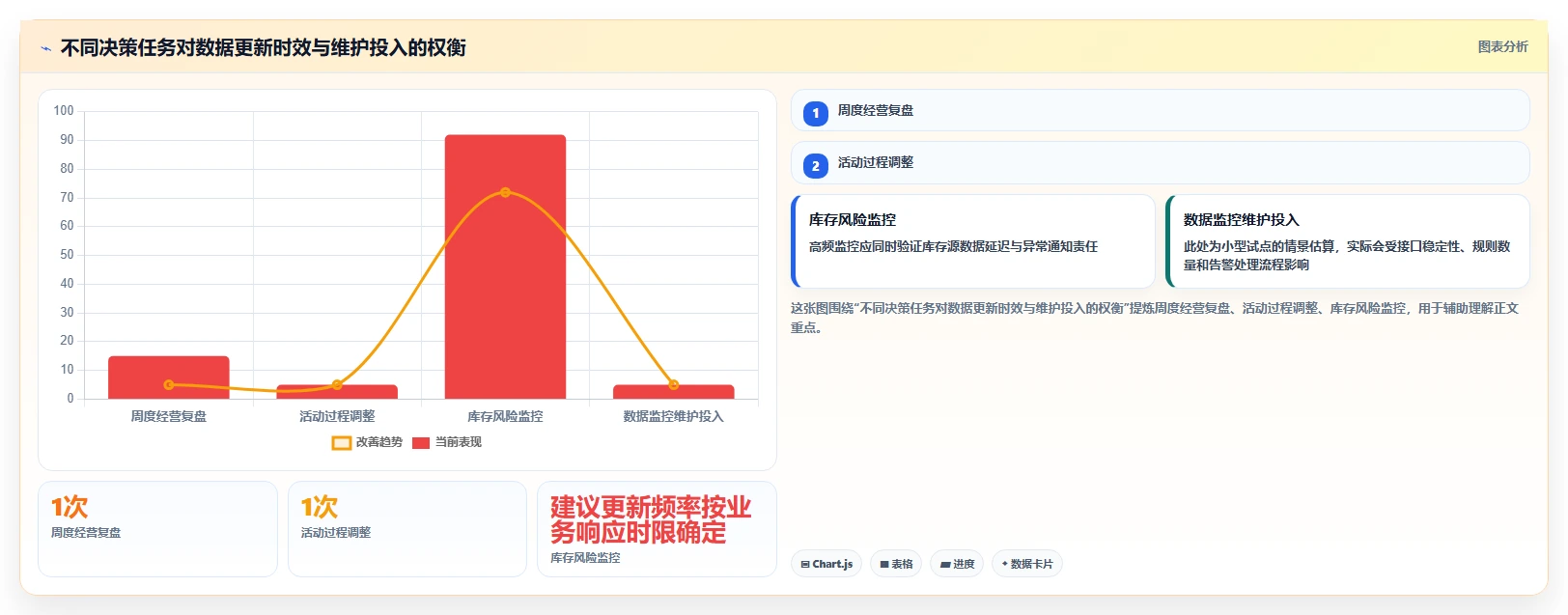
Task: Click the red 当前表现 legend swatch
Action: click(421, 443)
